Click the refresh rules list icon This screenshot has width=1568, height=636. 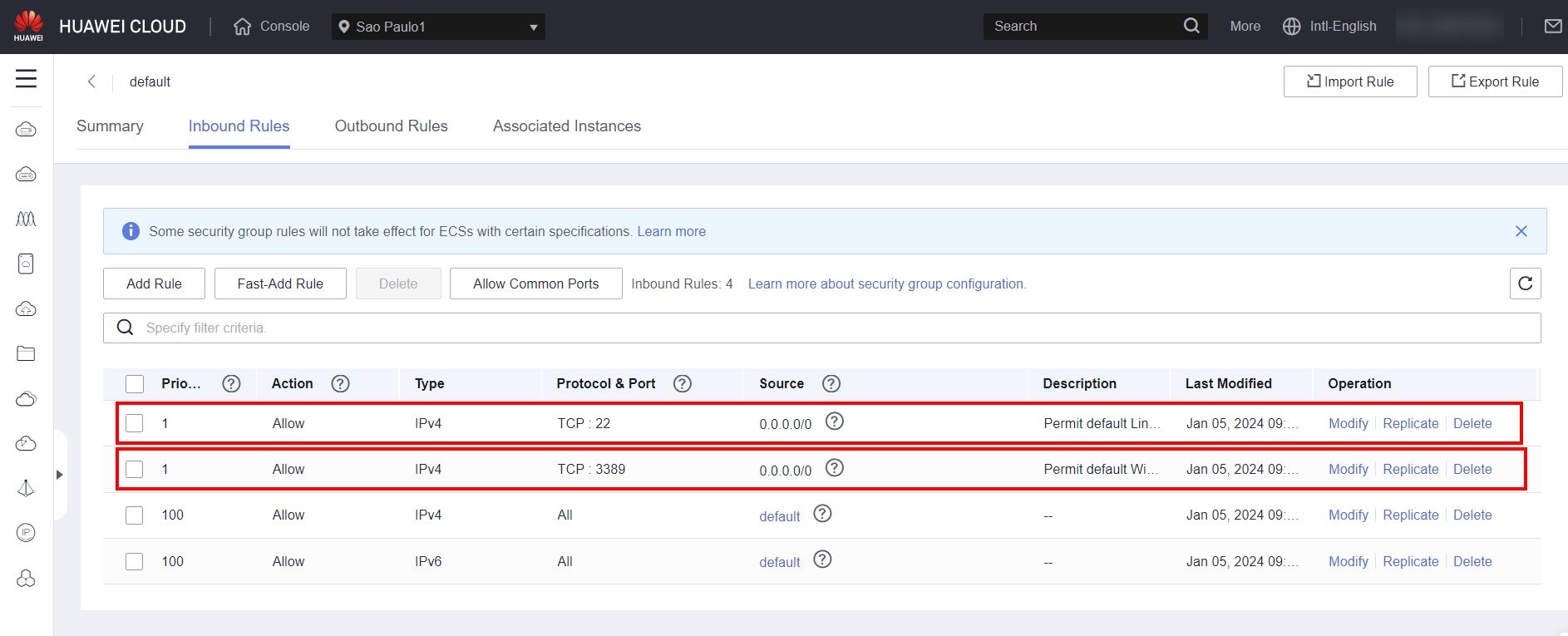(1525, 283)
